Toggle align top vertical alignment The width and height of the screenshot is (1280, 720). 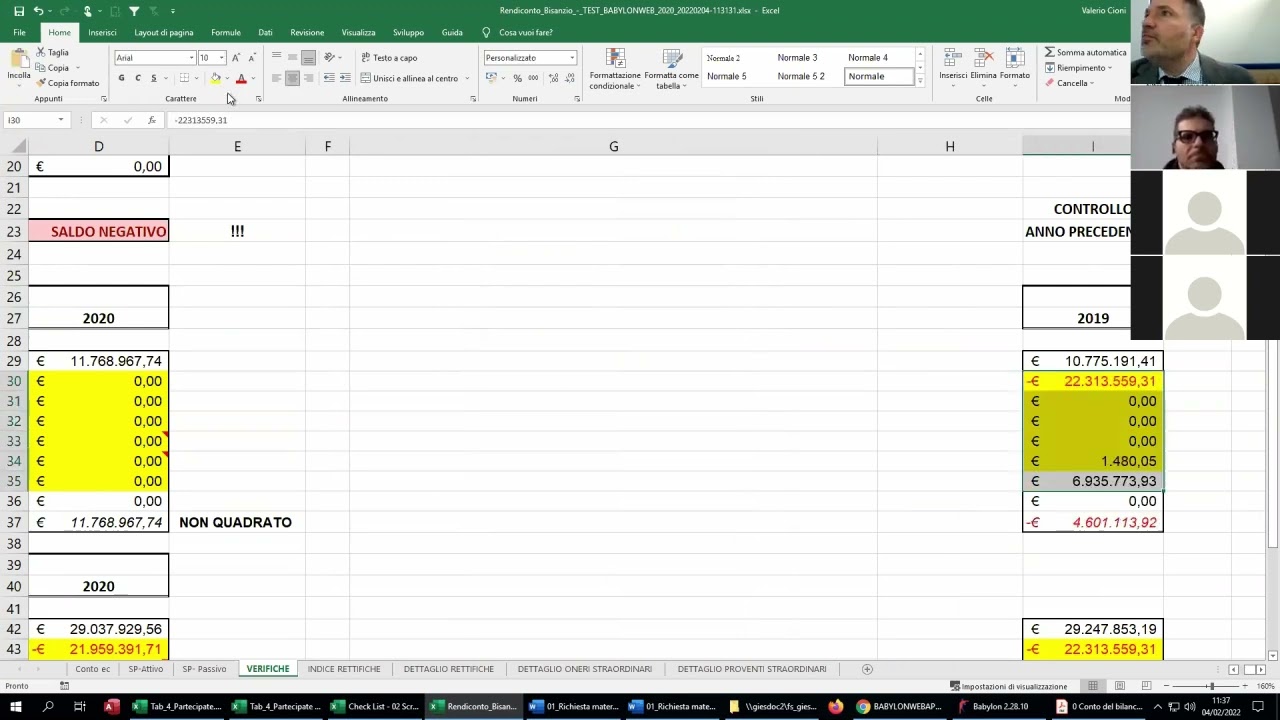coord(277,58)
